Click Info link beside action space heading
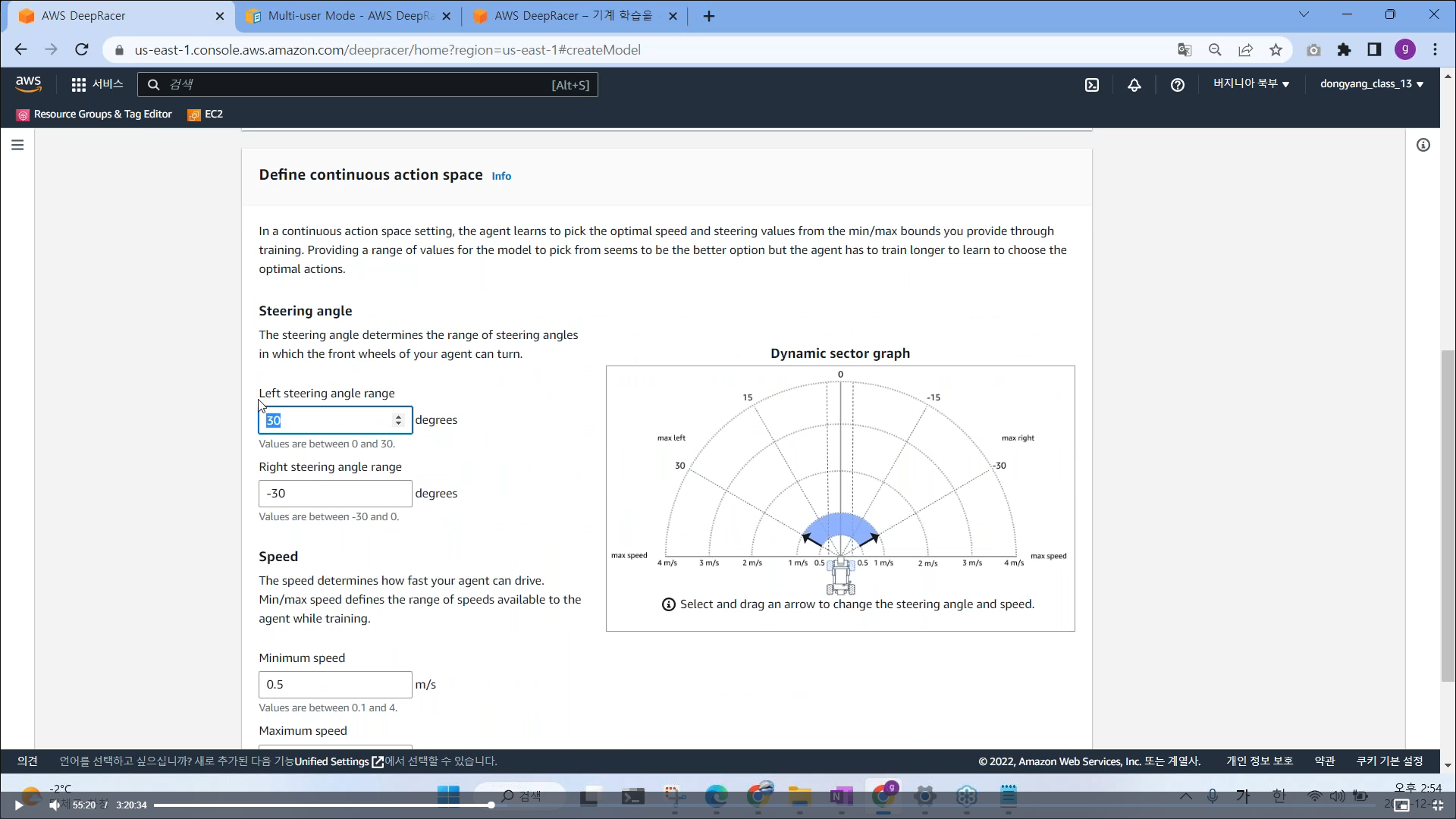The height and width of the screenshot is (819, 1456). (x=501, y=176)
